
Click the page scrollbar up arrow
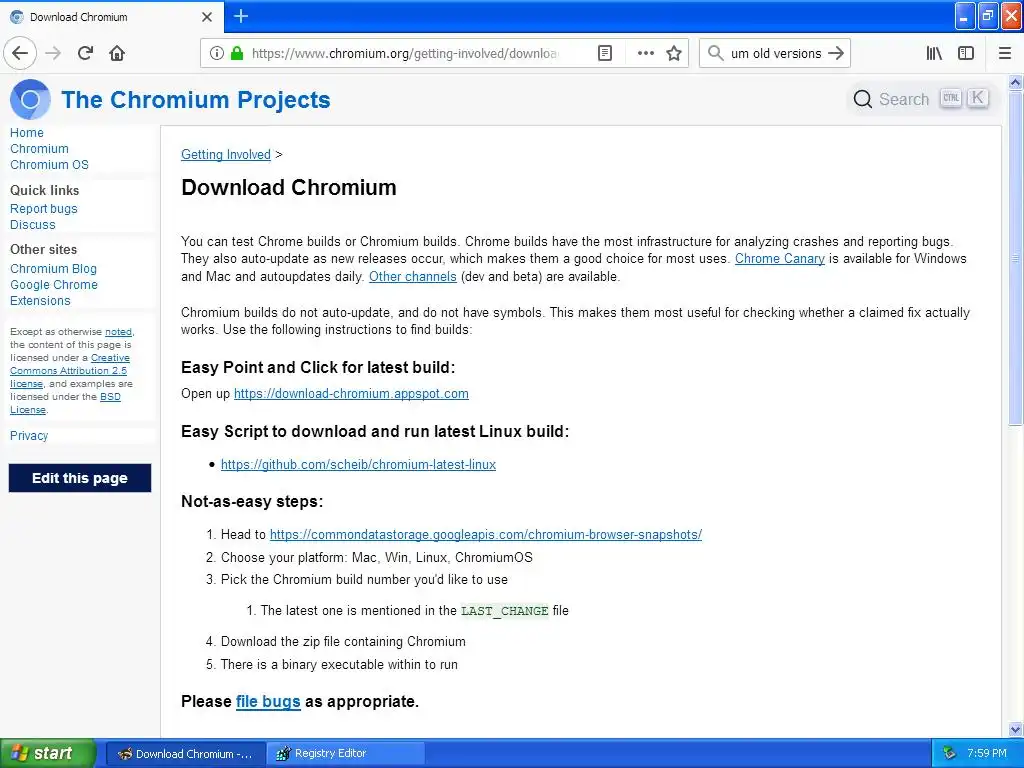click(x=1015, y=83)
